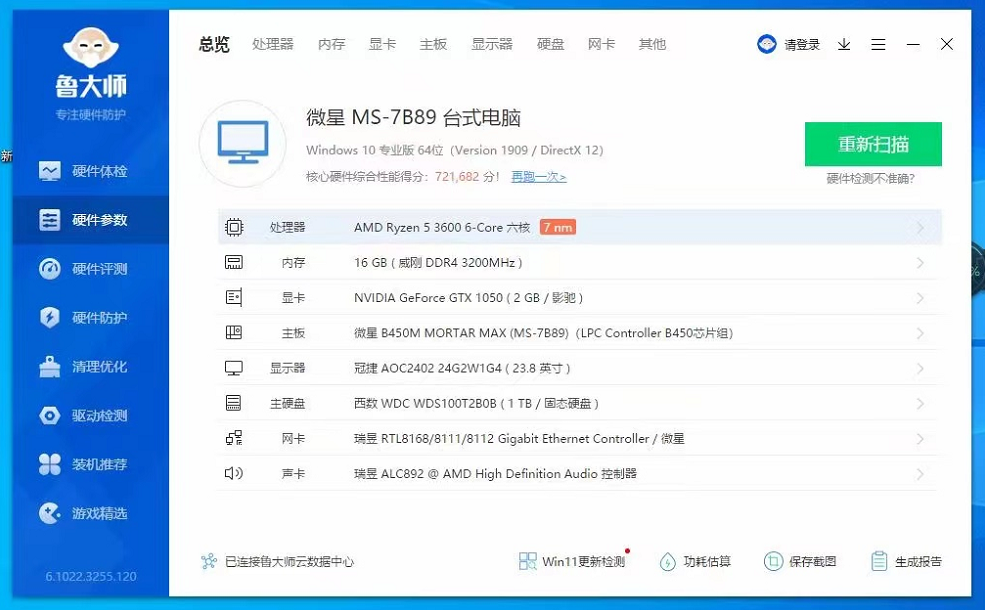Expand the 网卡 row chevron
985x610 pixels.
click(x=920, y=438)
